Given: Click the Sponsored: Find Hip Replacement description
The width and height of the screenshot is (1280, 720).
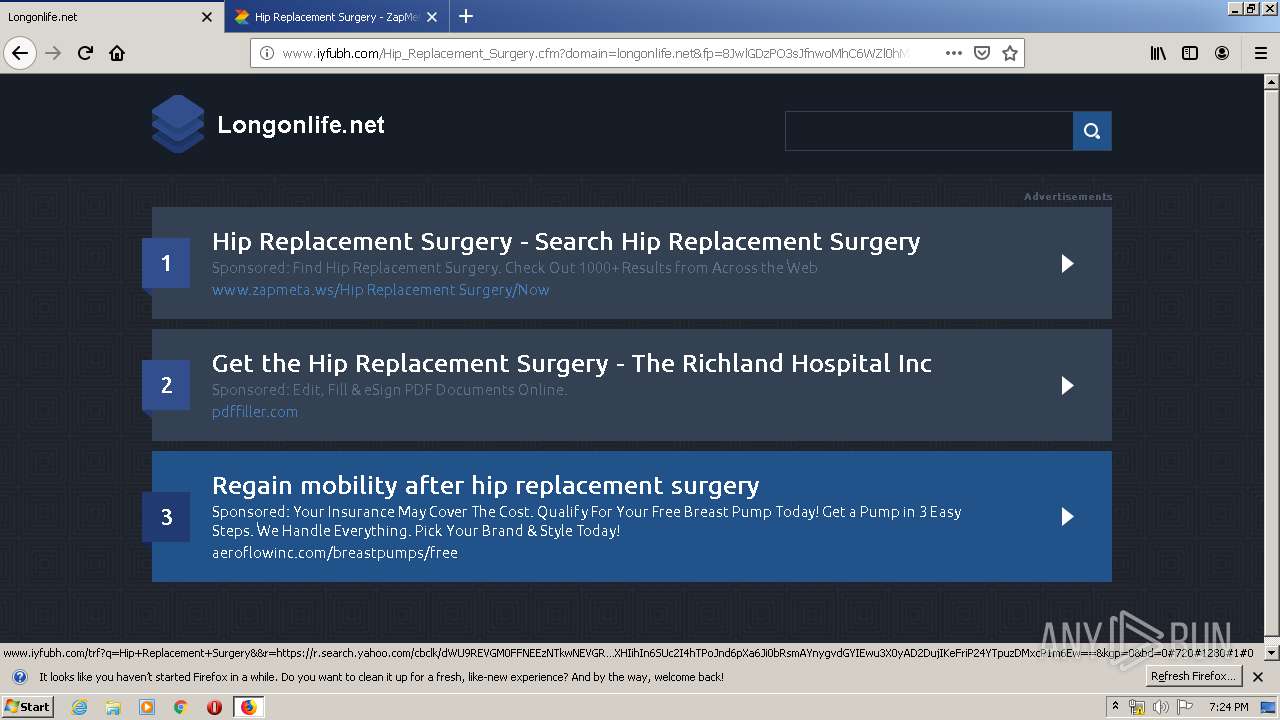Looking at the screenshot, I should (514, 267).
